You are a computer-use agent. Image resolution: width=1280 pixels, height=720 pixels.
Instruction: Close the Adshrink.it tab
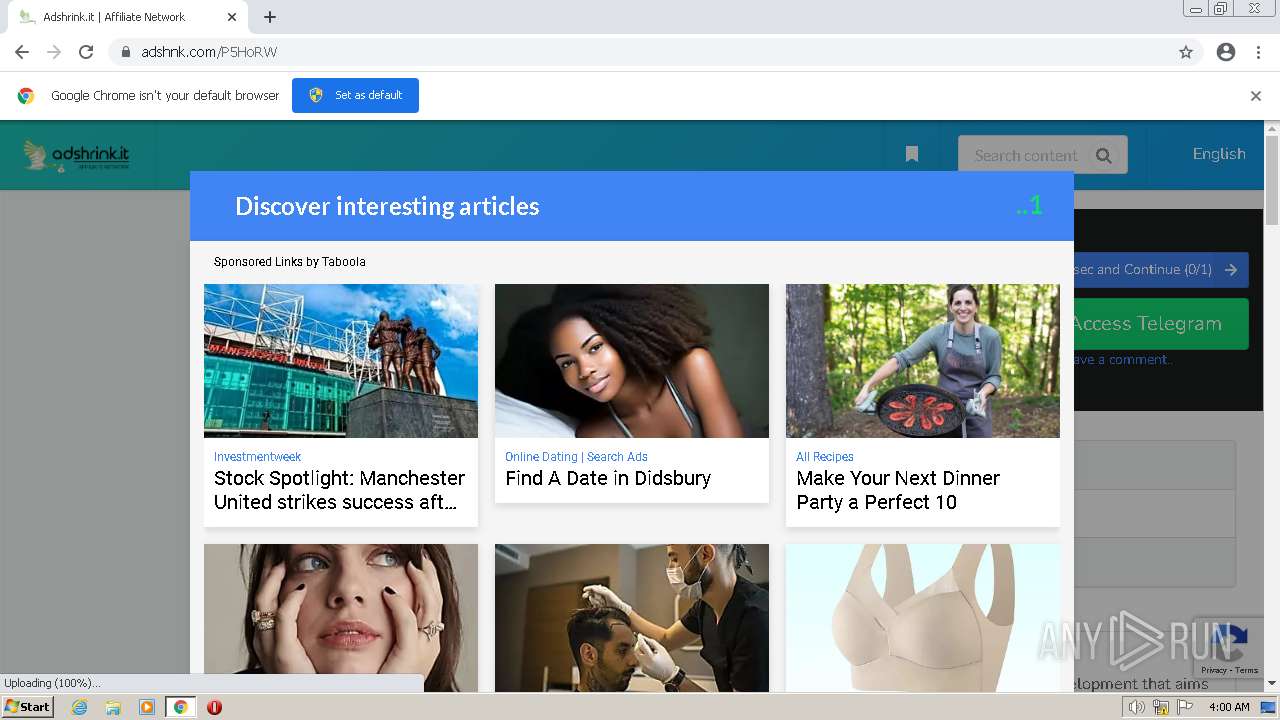click(x=232, y=17)
